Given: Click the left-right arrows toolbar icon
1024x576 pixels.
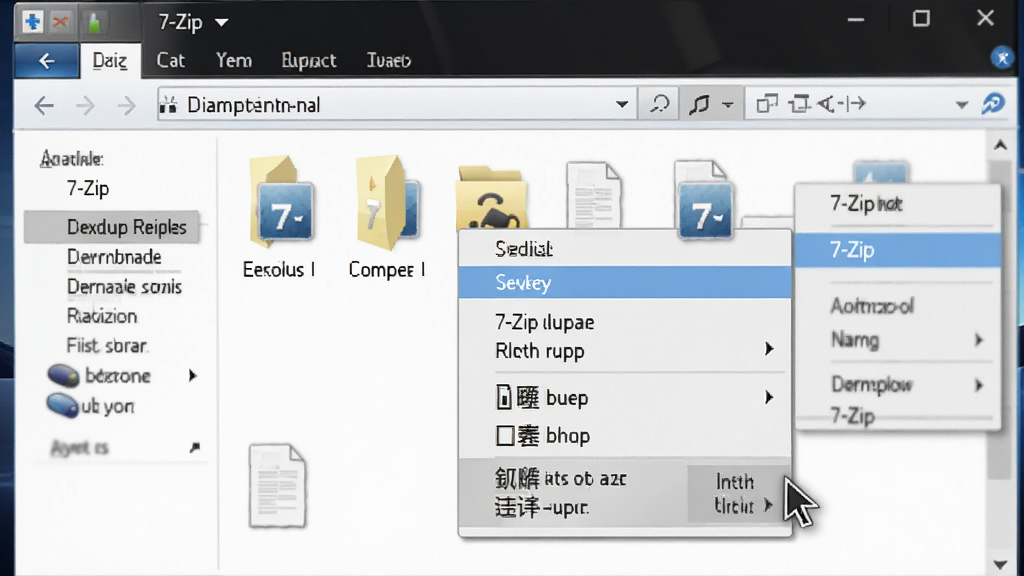Looking at the screenshot, I should pos(842,103).
